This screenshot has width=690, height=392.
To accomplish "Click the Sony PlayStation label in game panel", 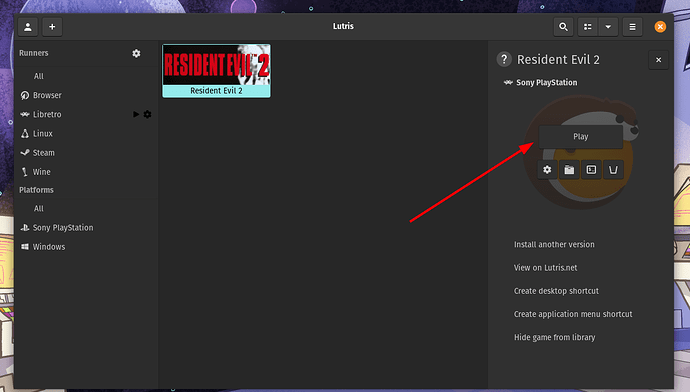I will pyautogui.click(x=547, y=82).
